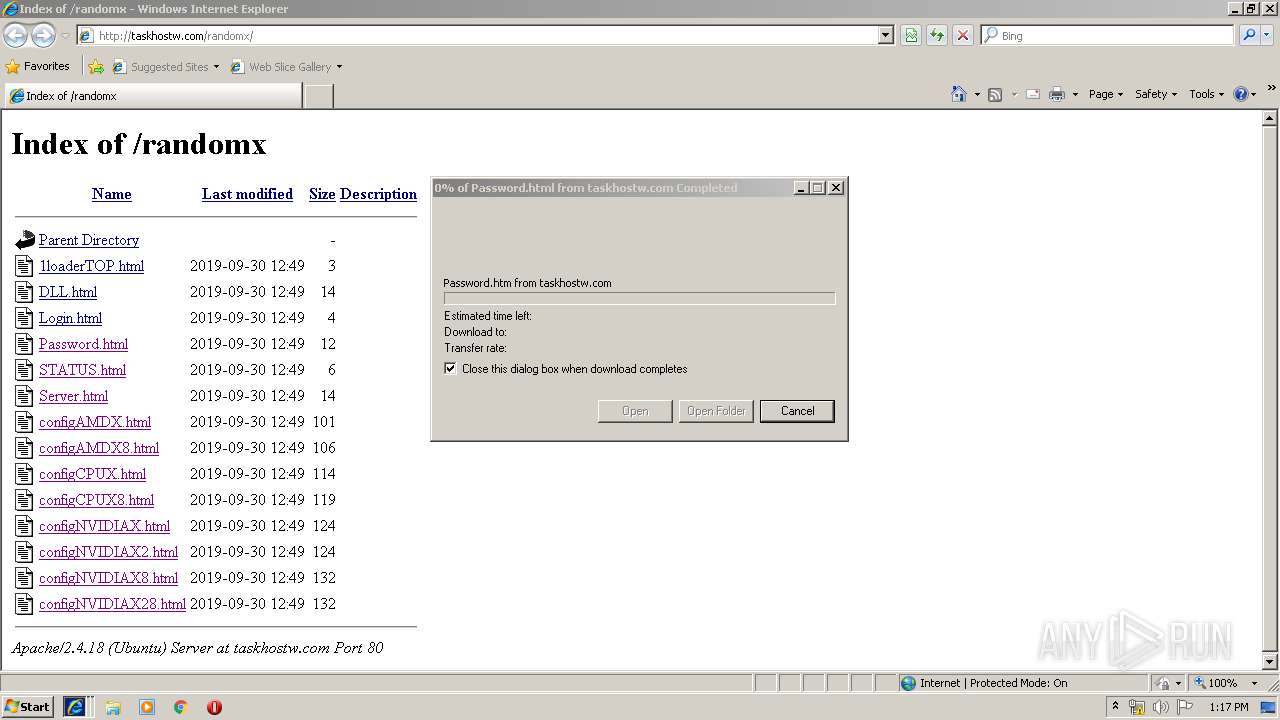Click Parent Directory folder-back icon
Screen dimensions: 1280x720
tap(25, 240)
